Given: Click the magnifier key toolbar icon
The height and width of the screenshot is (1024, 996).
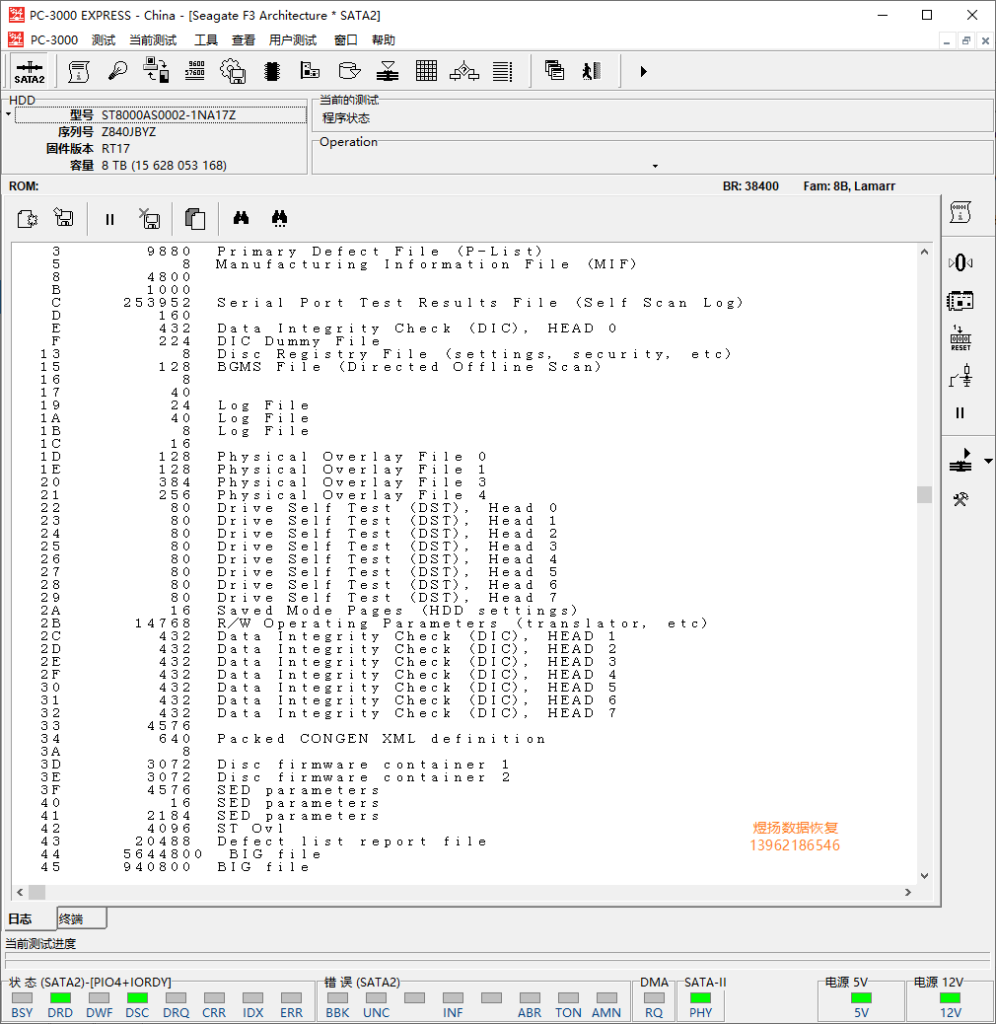Looking at the screenshot, I should tap(118, 71).
